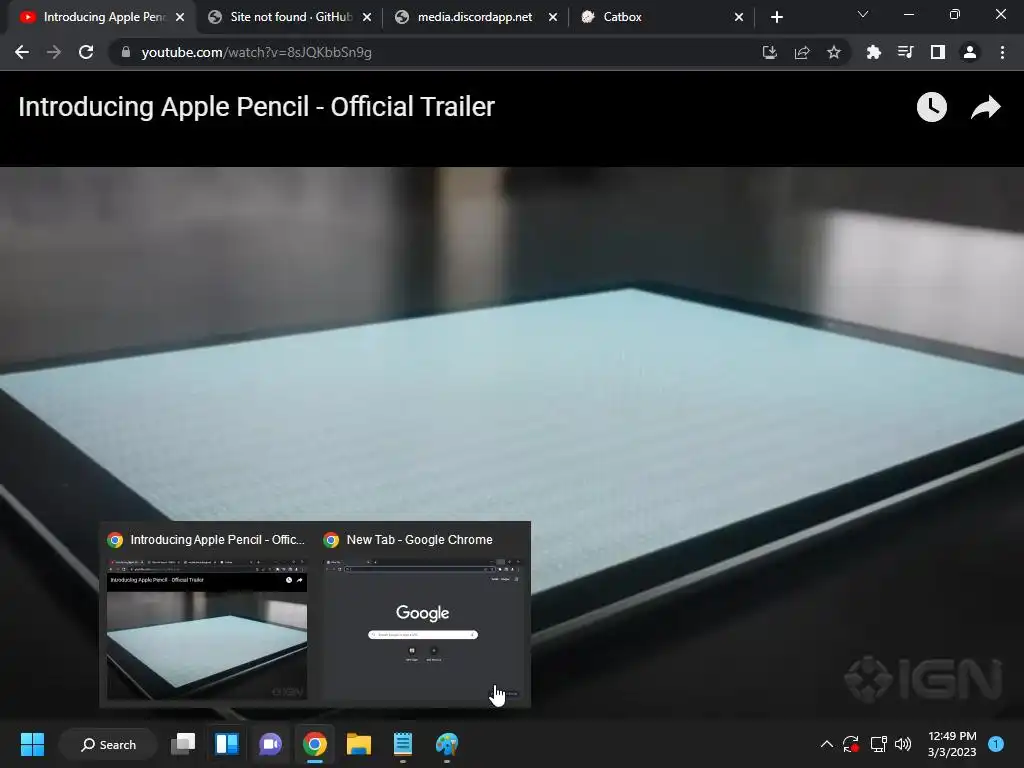1024x768 pixels.
Task: Click the Introducing Apple Pencil preview title
Action: click(x=217, y=539)
